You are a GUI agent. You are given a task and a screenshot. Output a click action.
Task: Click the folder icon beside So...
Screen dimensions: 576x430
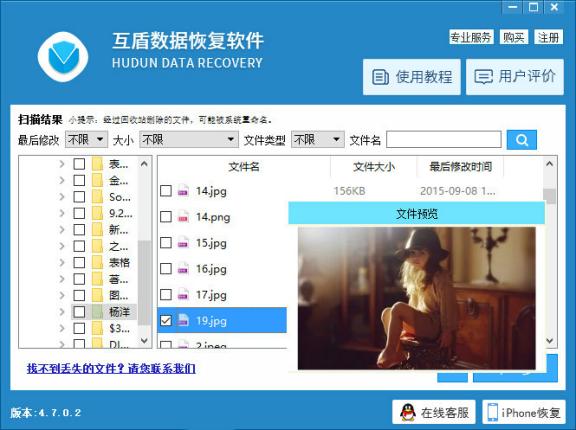point(97,197)
